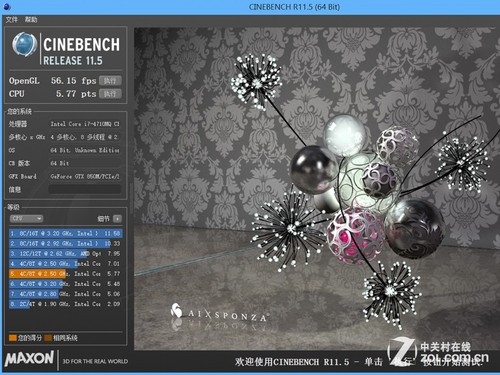Run the CPU test with 执行 button
This screenshot has height=375, width=500.
tap(110, 94)
